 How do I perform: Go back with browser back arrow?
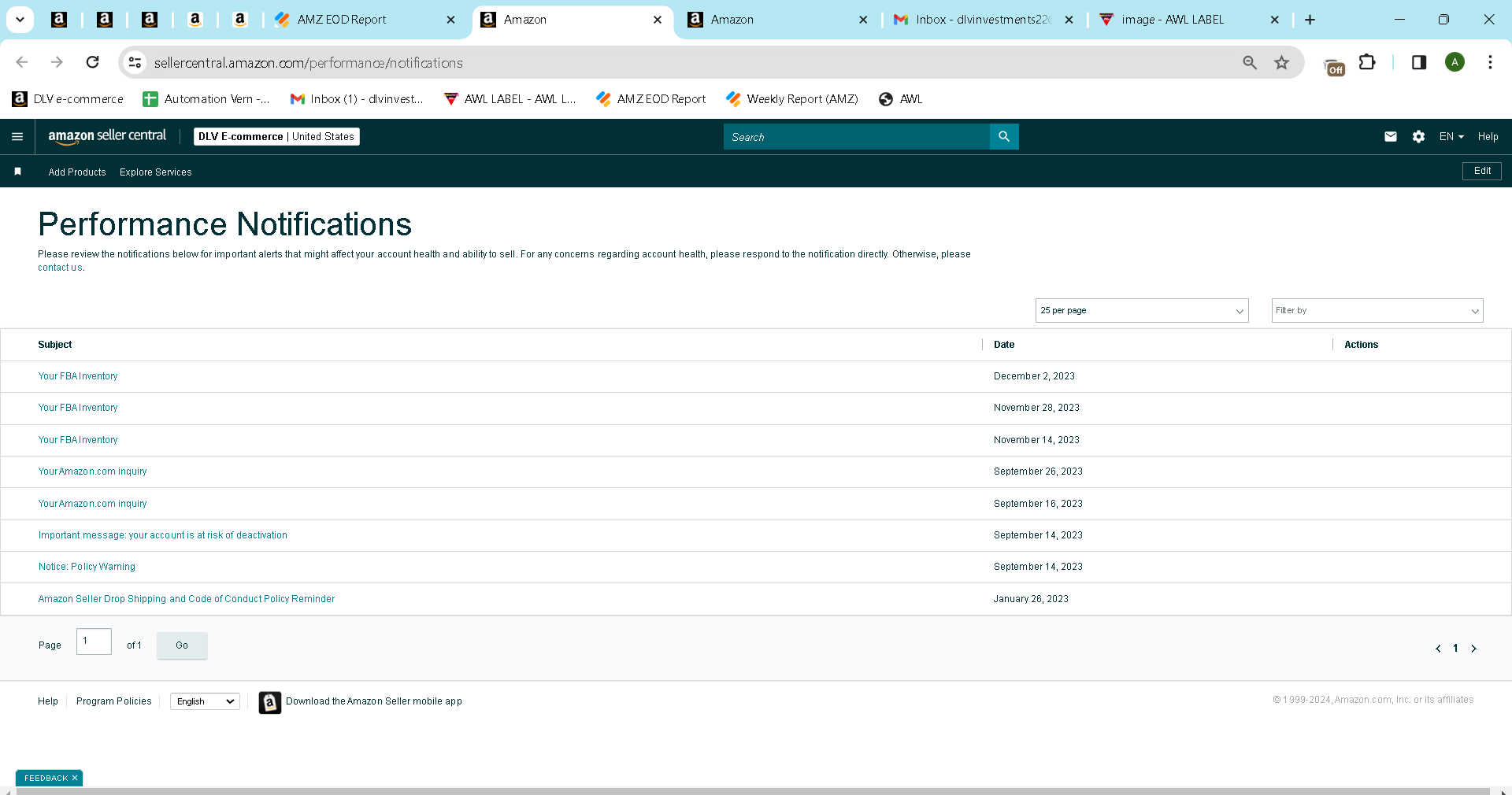tap(22, 62)
